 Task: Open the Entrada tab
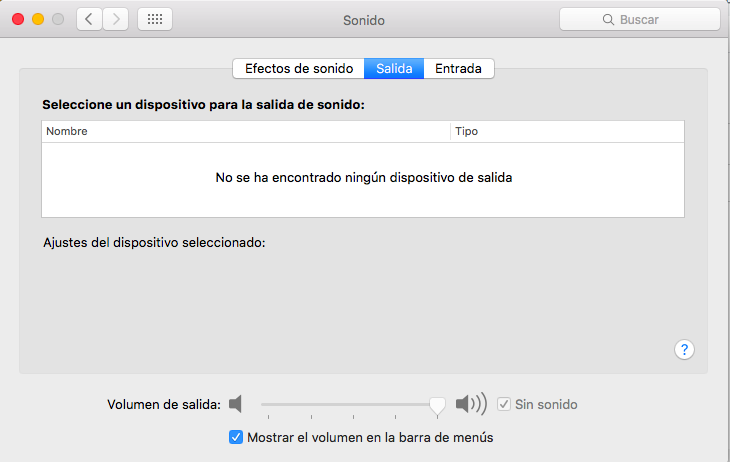(x=459, y=69)
